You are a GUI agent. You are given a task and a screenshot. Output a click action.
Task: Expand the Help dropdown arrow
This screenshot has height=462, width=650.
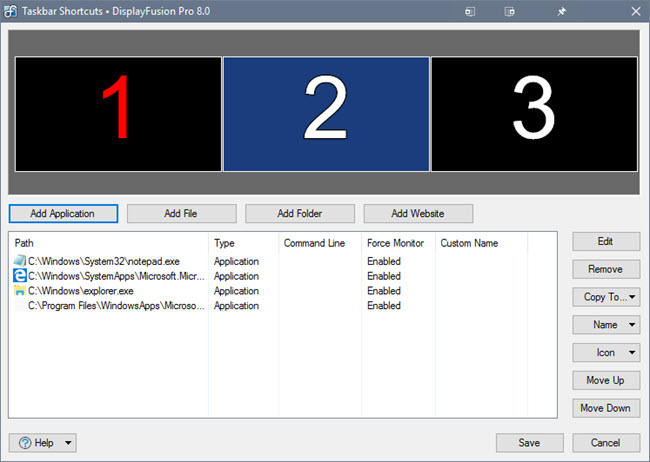68,443
